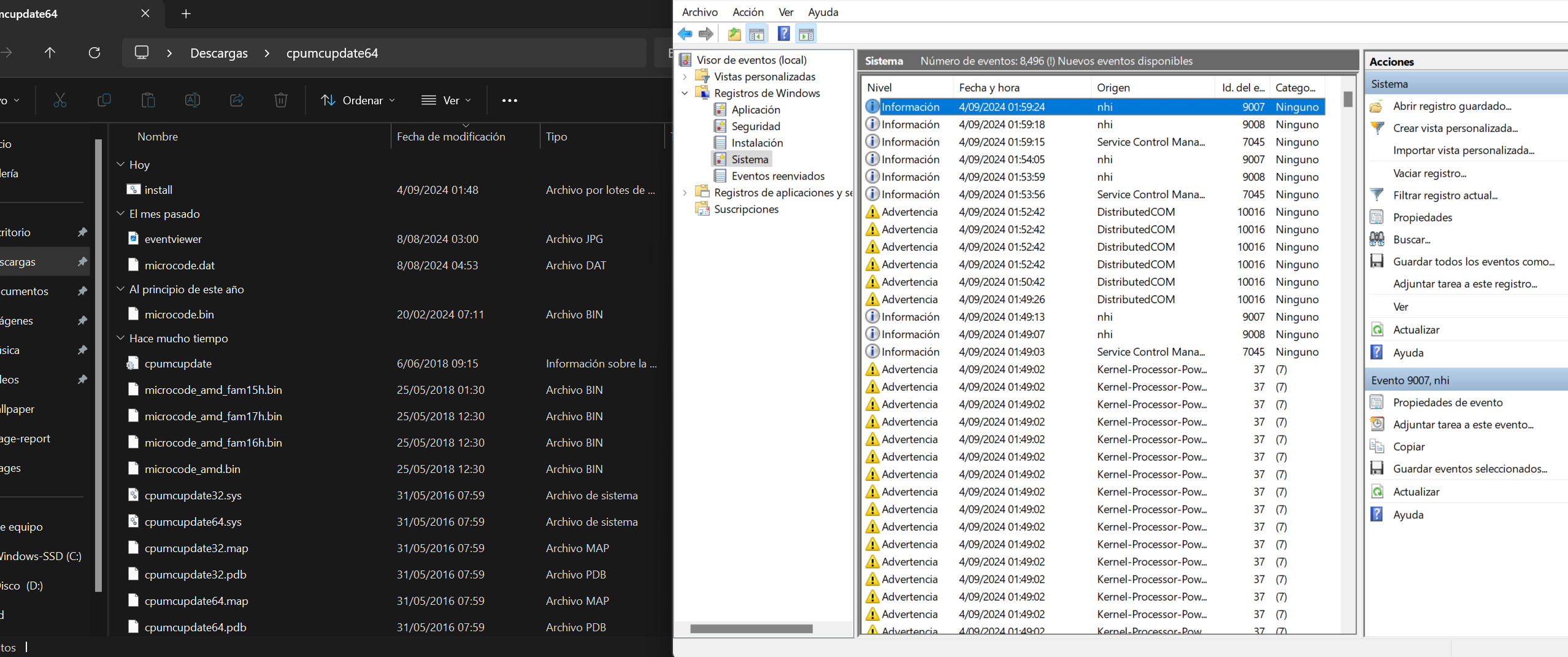Select Eventos reenviados in tree
The height and width of the screenshot is (657, 1568).
(777, 176)
